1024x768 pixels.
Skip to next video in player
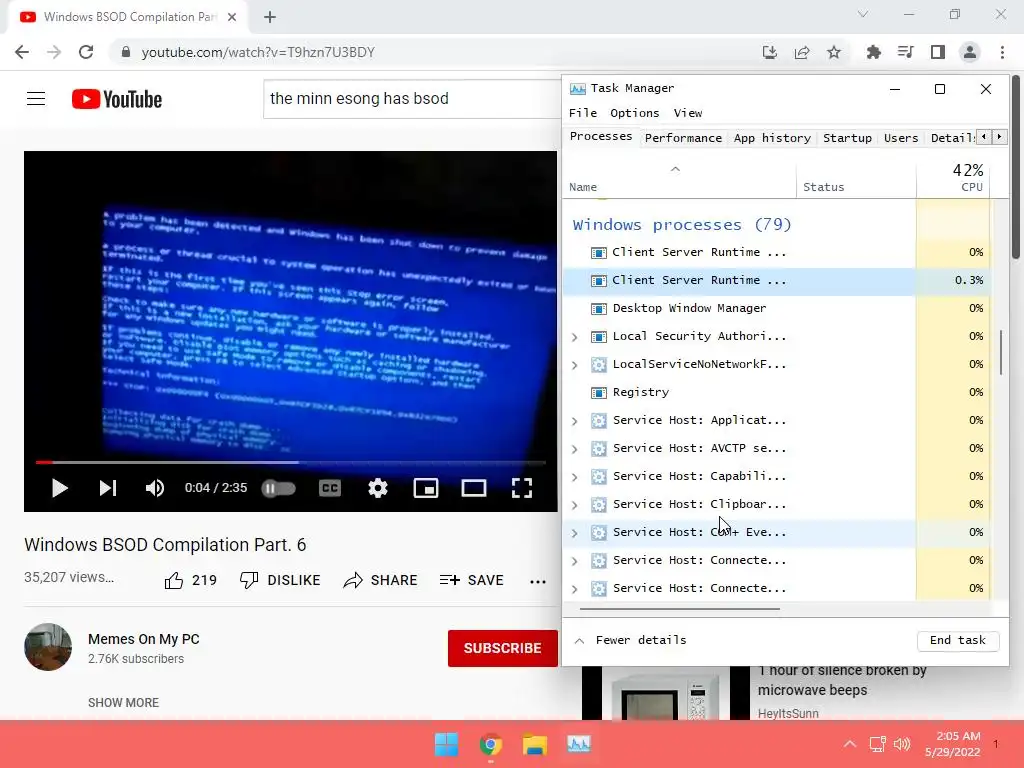click(x=108, y=488)
